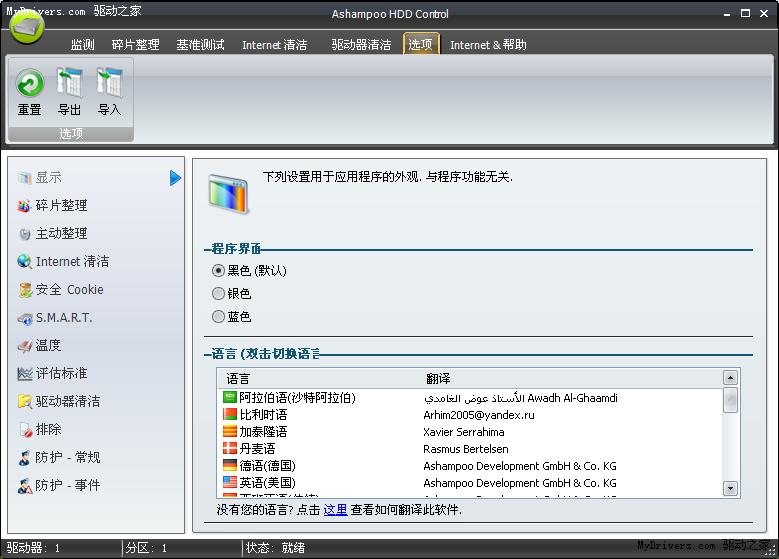Click 温度 text in the sidebar
Viewport: 779px width, 559px height.
[48, 345]
